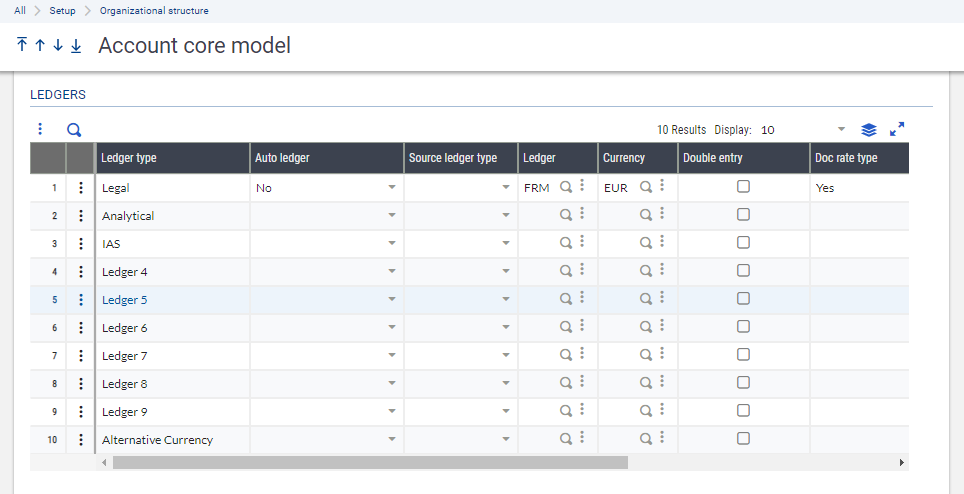Open row actions menu for Ledger 5 row
Image resolution: width=964 pixels, height=494 pixels.
point(81,300)
